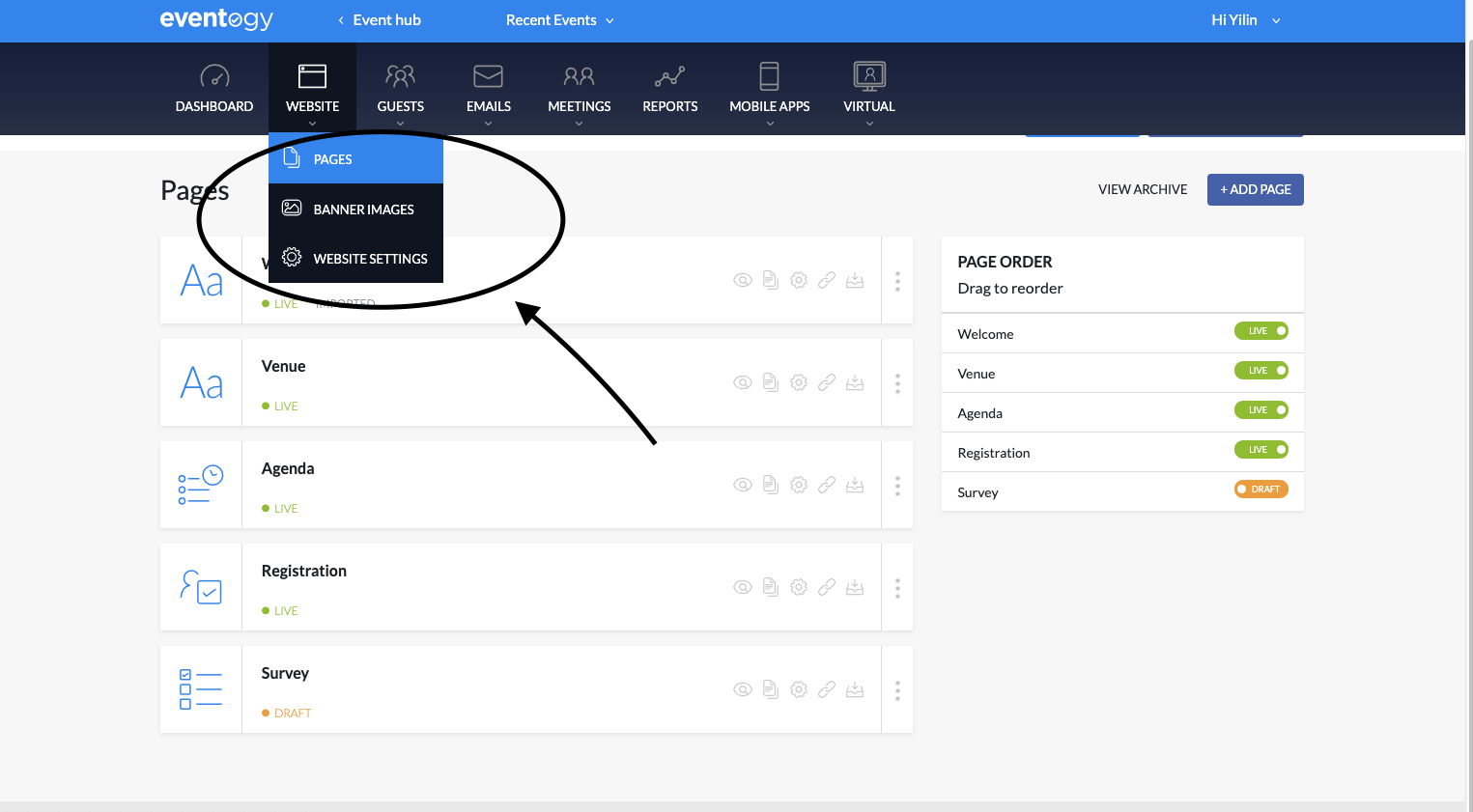
Task: Open settings gear for Venue page
Action: [x=798, y=382]
